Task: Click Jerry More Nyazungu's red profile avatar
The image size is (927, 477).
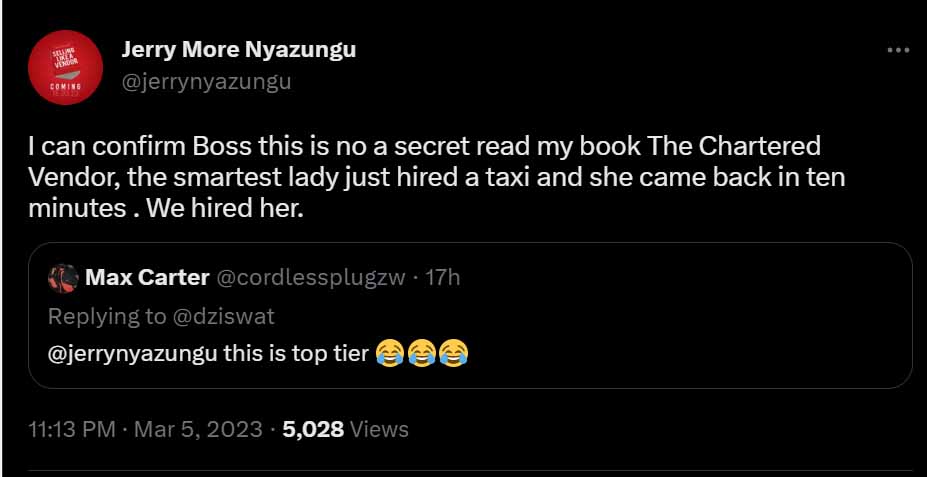Action: (x=65, y=67)
